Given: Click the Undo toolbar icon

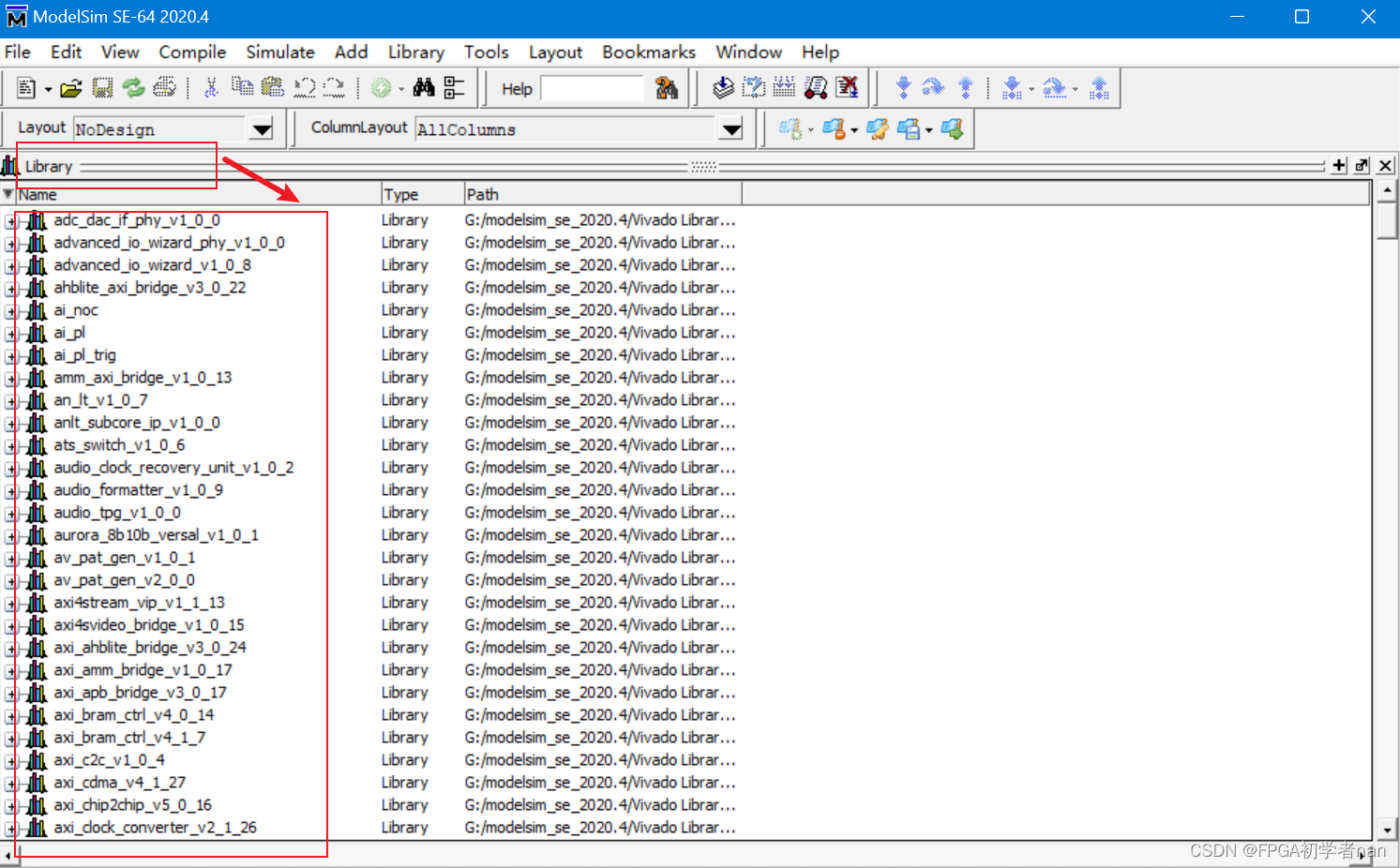Looking at the screenshot, I should tap(304, 88).
